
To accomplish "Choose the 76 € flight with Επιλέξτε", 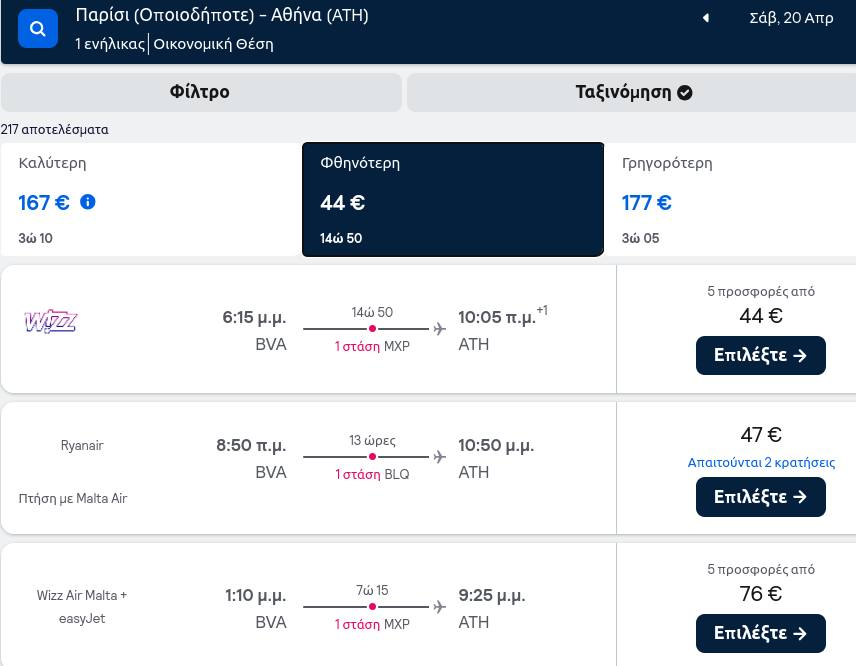I will pyautogui.click(x=760, y=633).
